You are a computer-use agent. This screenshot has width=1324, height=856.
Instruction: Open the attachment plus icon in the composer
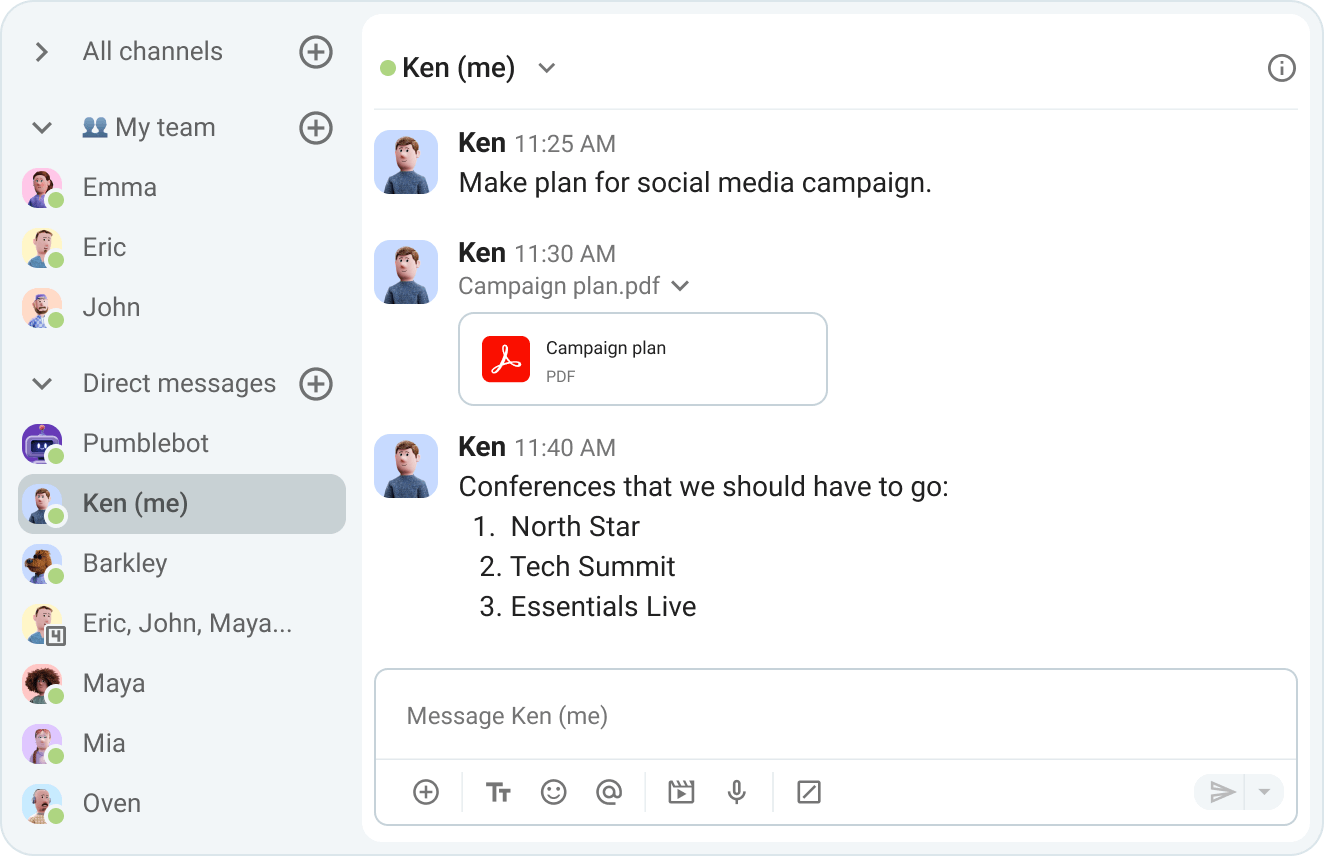coord(425,791)
